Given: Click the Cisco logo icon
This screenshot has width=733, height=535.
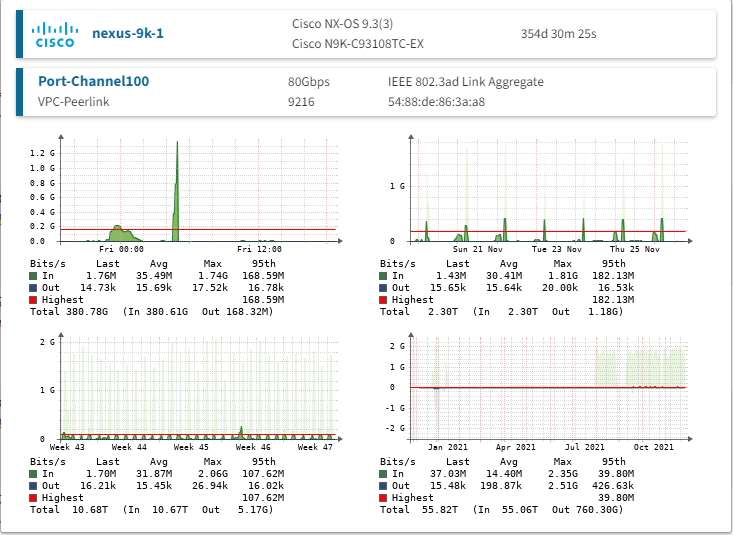Looking at the screenshot, I should [x=55, y=35].
